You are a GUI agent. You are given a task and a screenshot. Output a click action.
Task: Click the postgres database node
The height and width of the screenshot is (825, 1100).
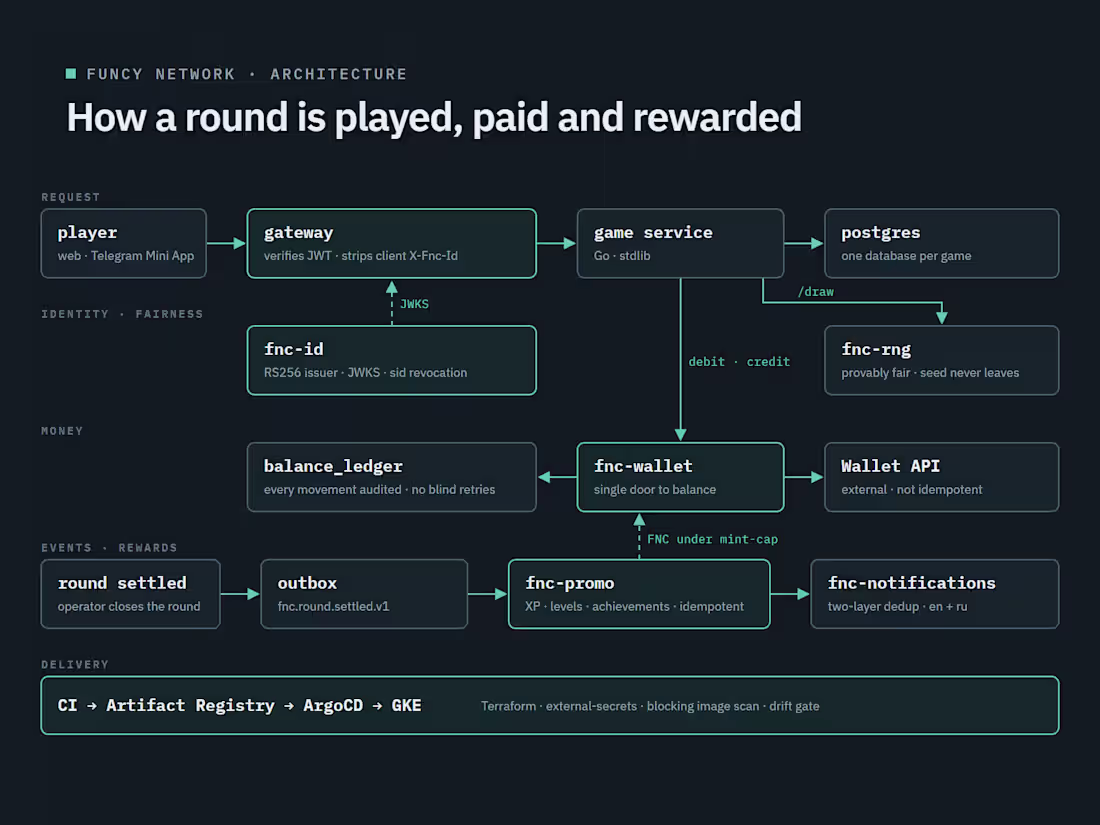tap(941, 243)
